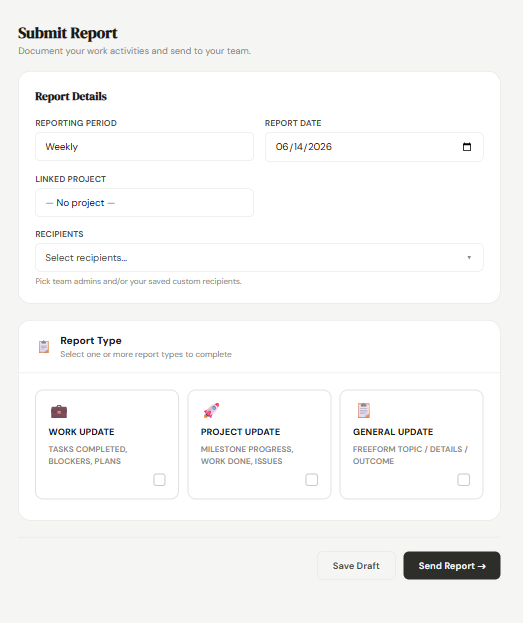Click the briefcase icon on Work Update card
This screenshot has width=523, height=623.
pos(59,411)
